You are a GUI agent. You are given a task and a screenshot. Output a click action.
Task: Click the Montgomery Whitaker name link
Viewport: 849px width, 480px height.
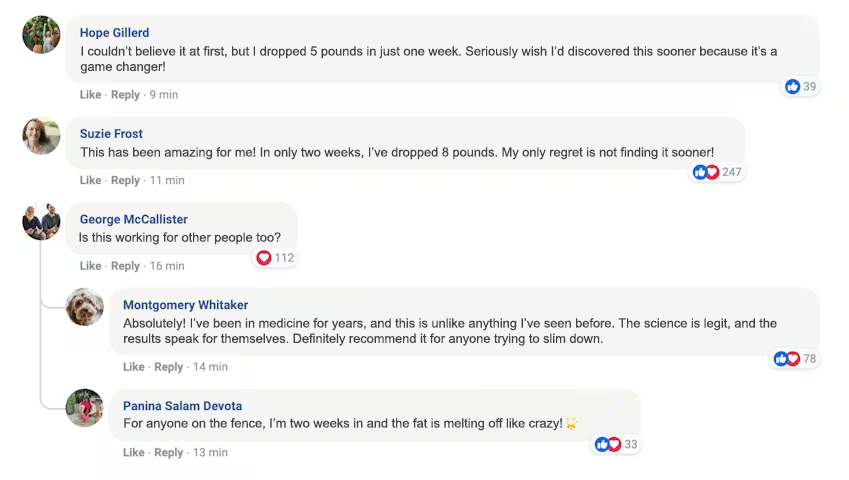coord(185,305)
